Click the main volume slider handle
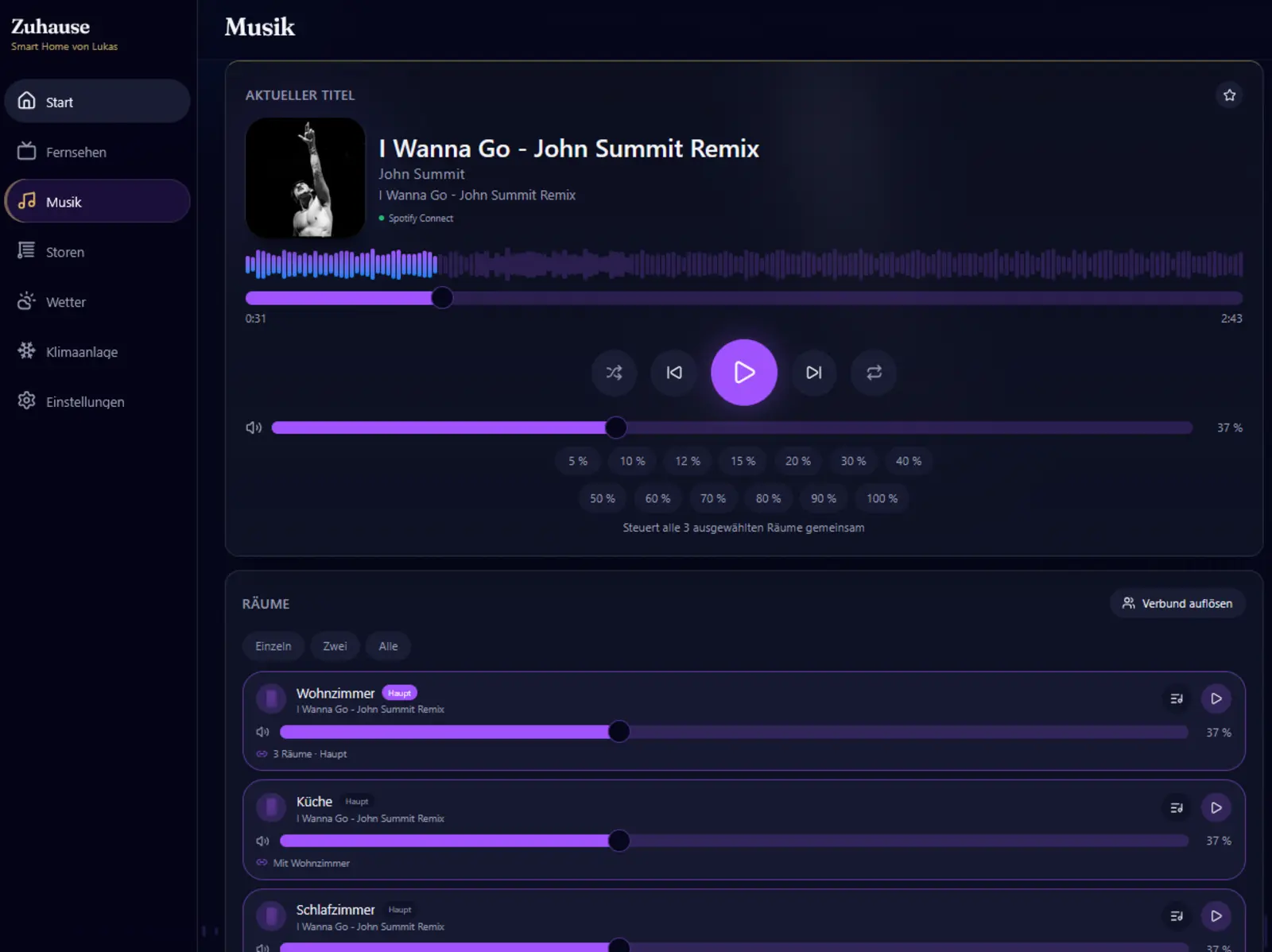Viewport: 1272px width, 952px height. (615, 428)
